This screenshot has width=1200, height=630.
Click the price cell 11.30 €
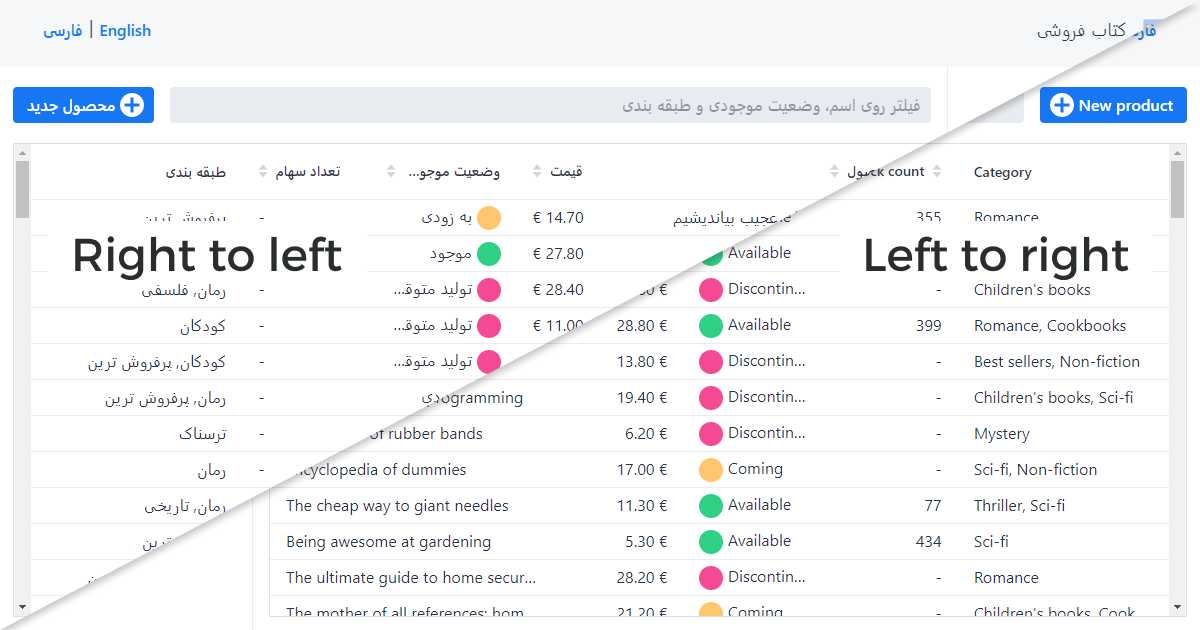(x=642, y=506)
